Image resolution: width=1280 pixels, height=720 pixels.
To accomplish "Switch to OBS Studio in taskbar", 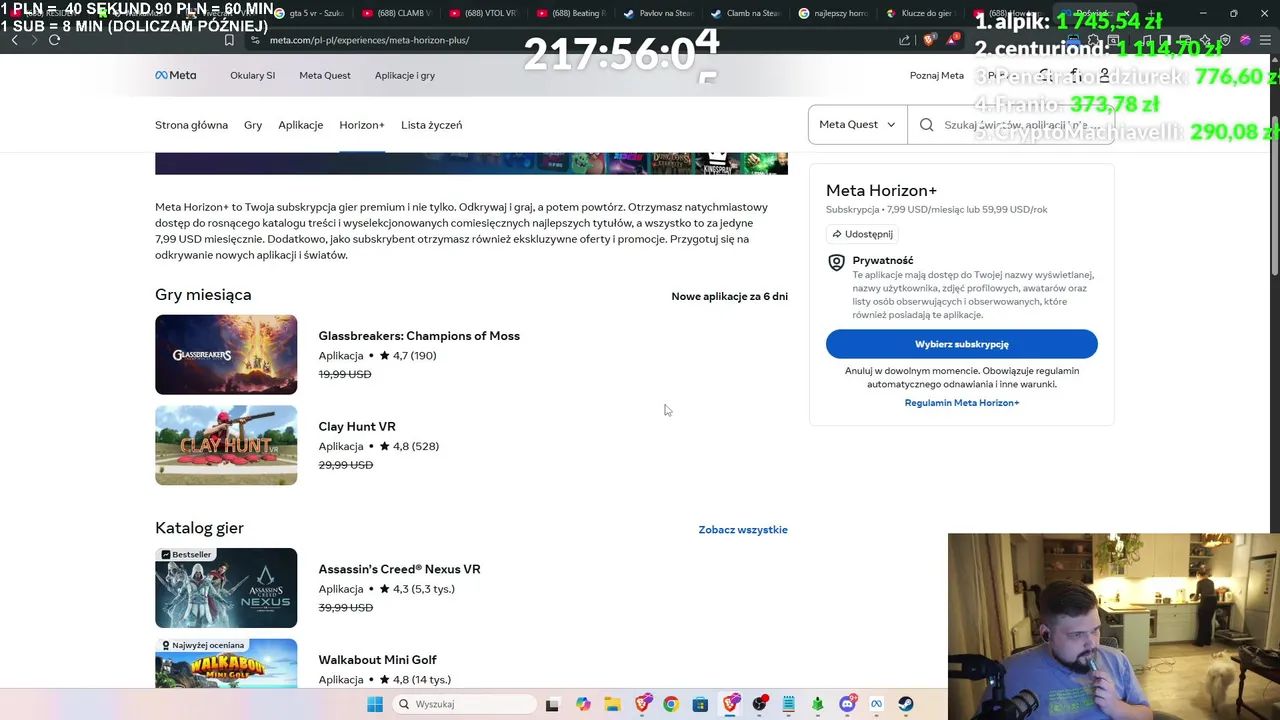I will click(759, 704).
